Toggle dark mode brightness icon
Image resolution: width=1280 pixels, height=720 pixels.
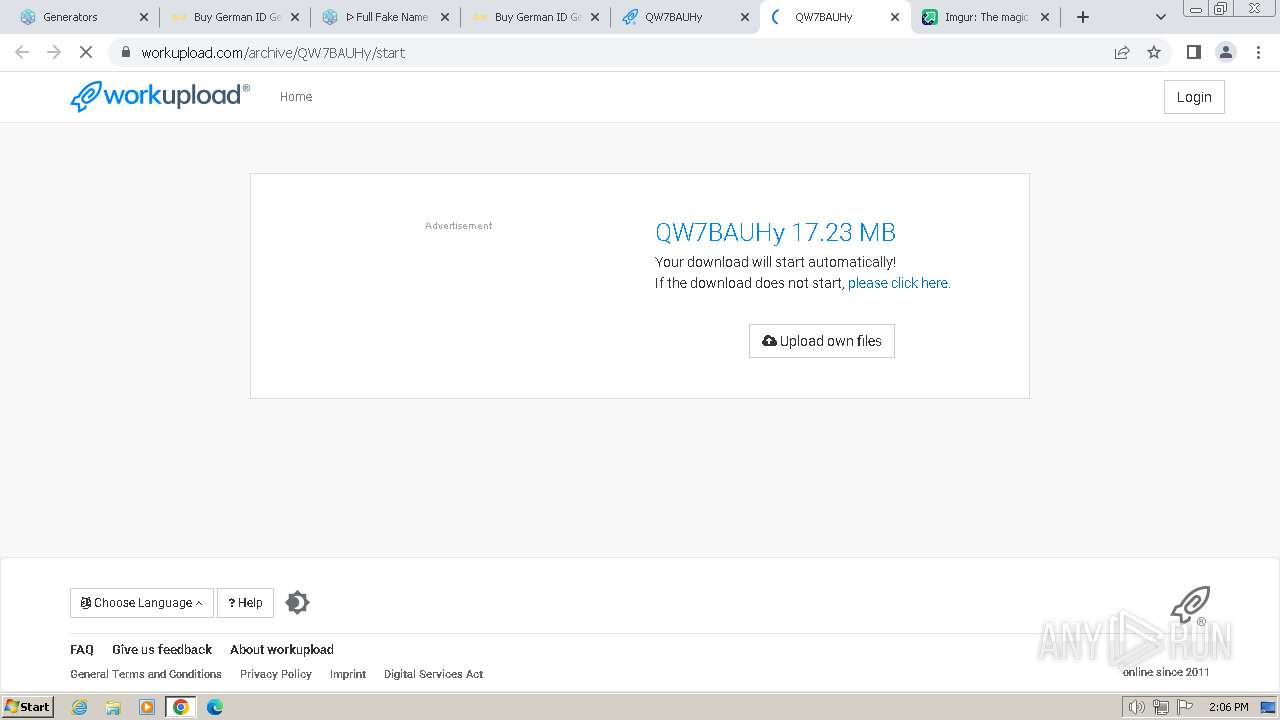coord(297,602)
